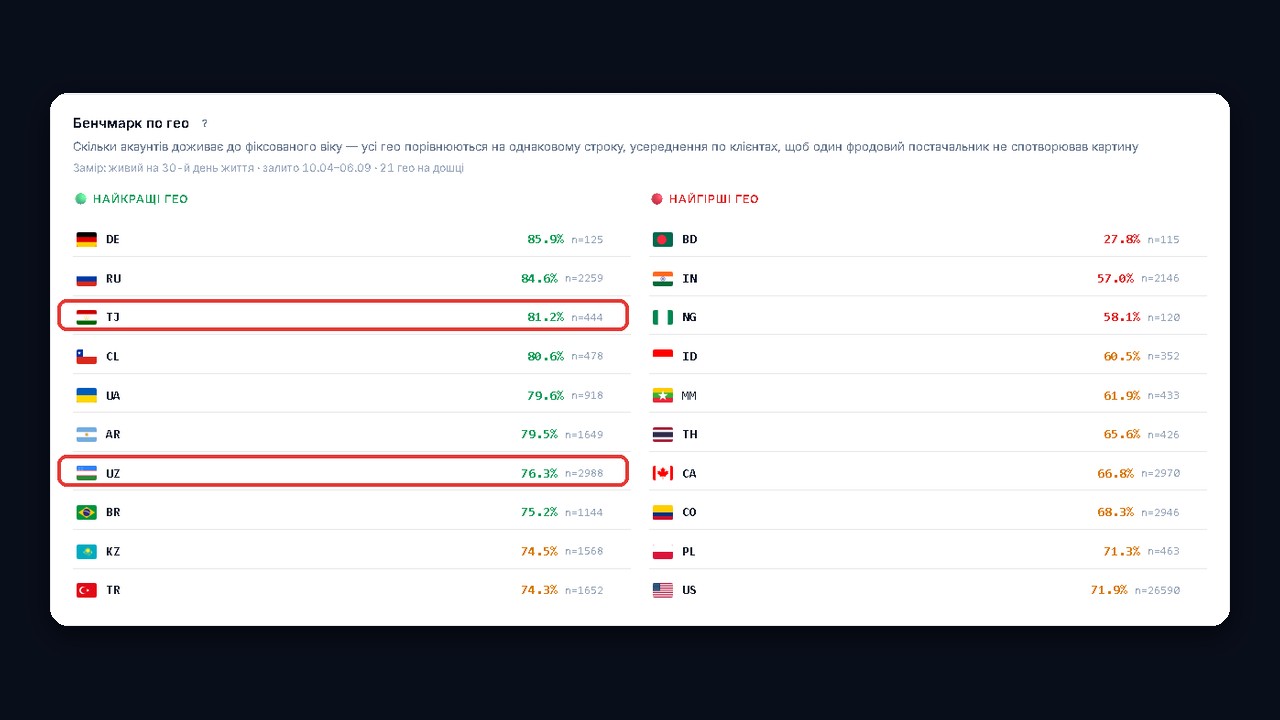Click the Poland flag in the PL row
This screenshot has height=720, width=1280.
click(x=662, y=552)
